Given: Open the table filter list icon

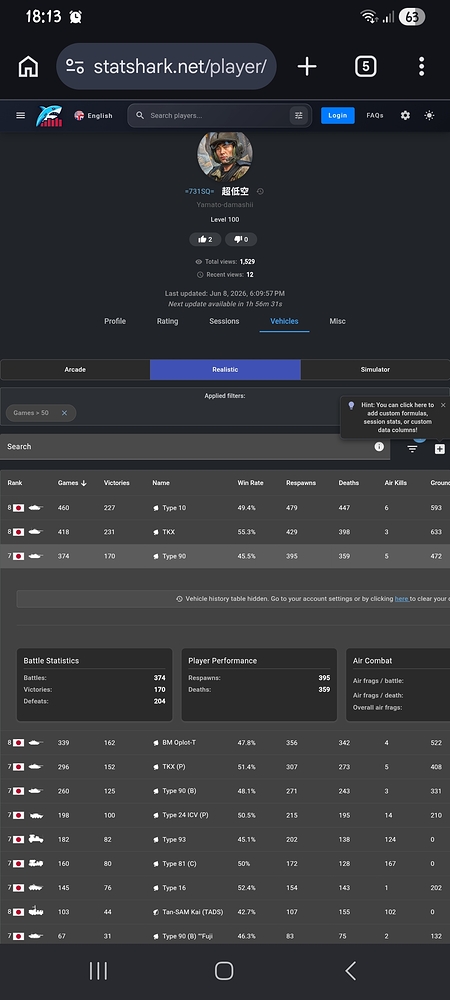Looking at the screenshot, I should 412,449.
